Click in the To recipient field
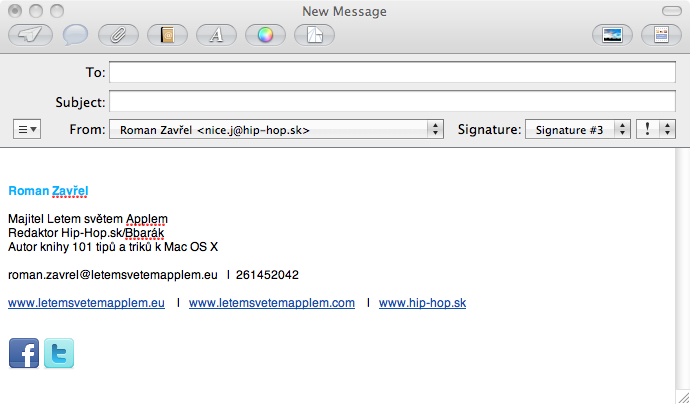The width and height of the screenshot is (690, 404). click(x=392, y=72)
